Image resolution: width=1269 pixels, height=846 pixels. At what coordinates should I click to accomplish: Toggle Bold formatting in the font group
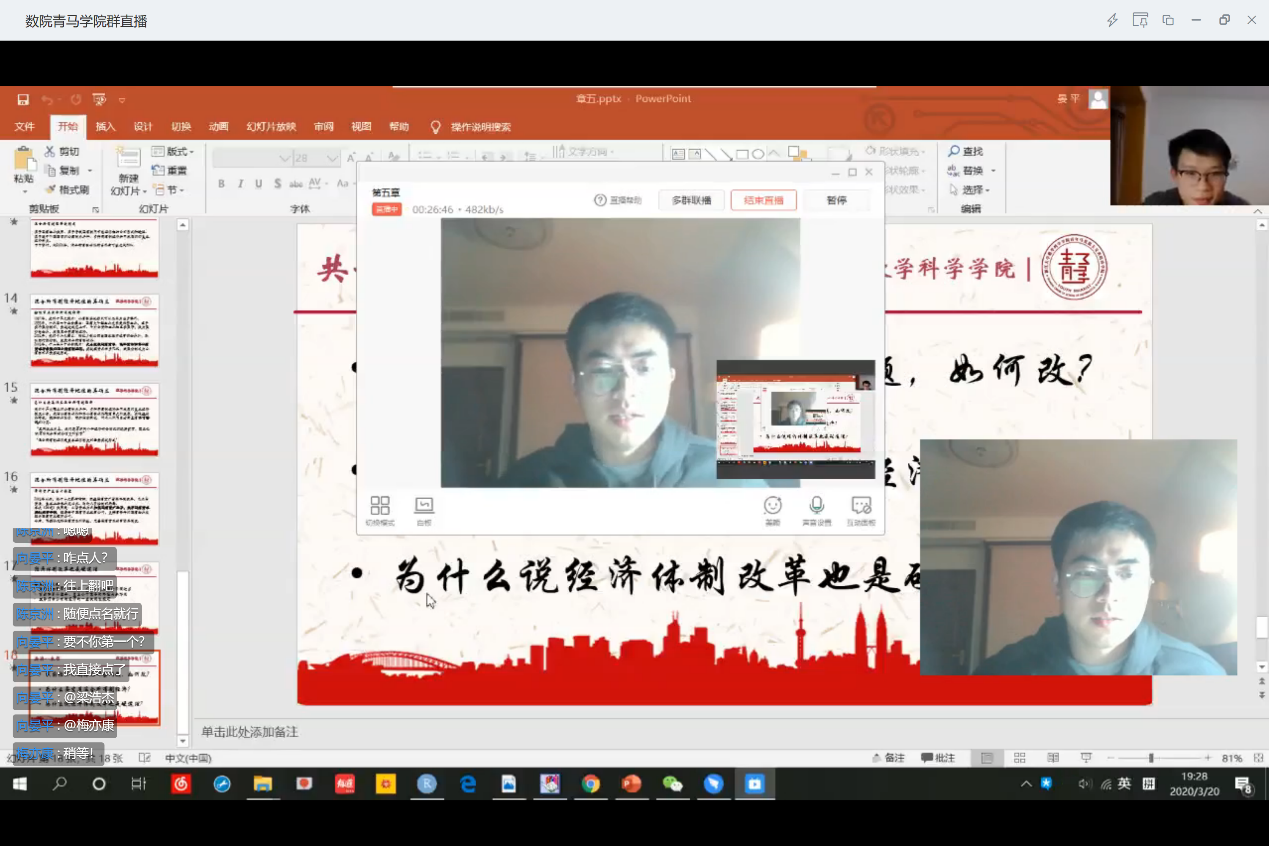click(x=221, y=184)
